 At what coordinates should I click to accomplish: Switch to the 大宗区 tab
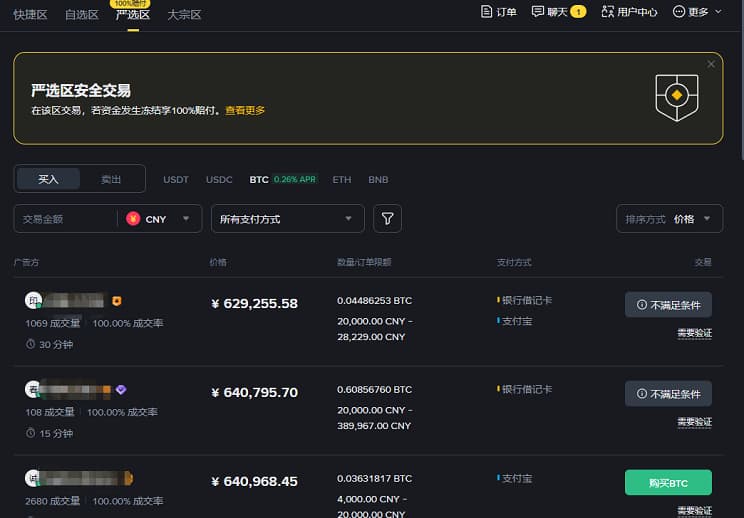pos(184,15)
